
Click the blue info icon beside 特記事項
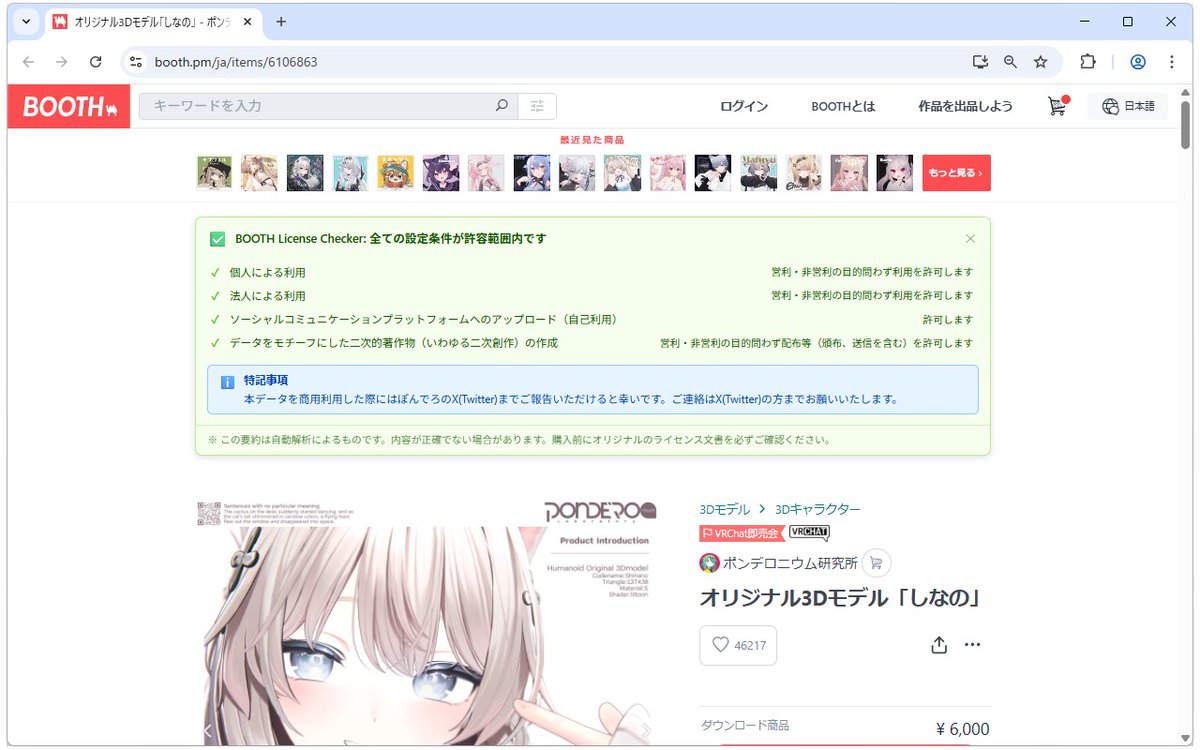point(226,382)
